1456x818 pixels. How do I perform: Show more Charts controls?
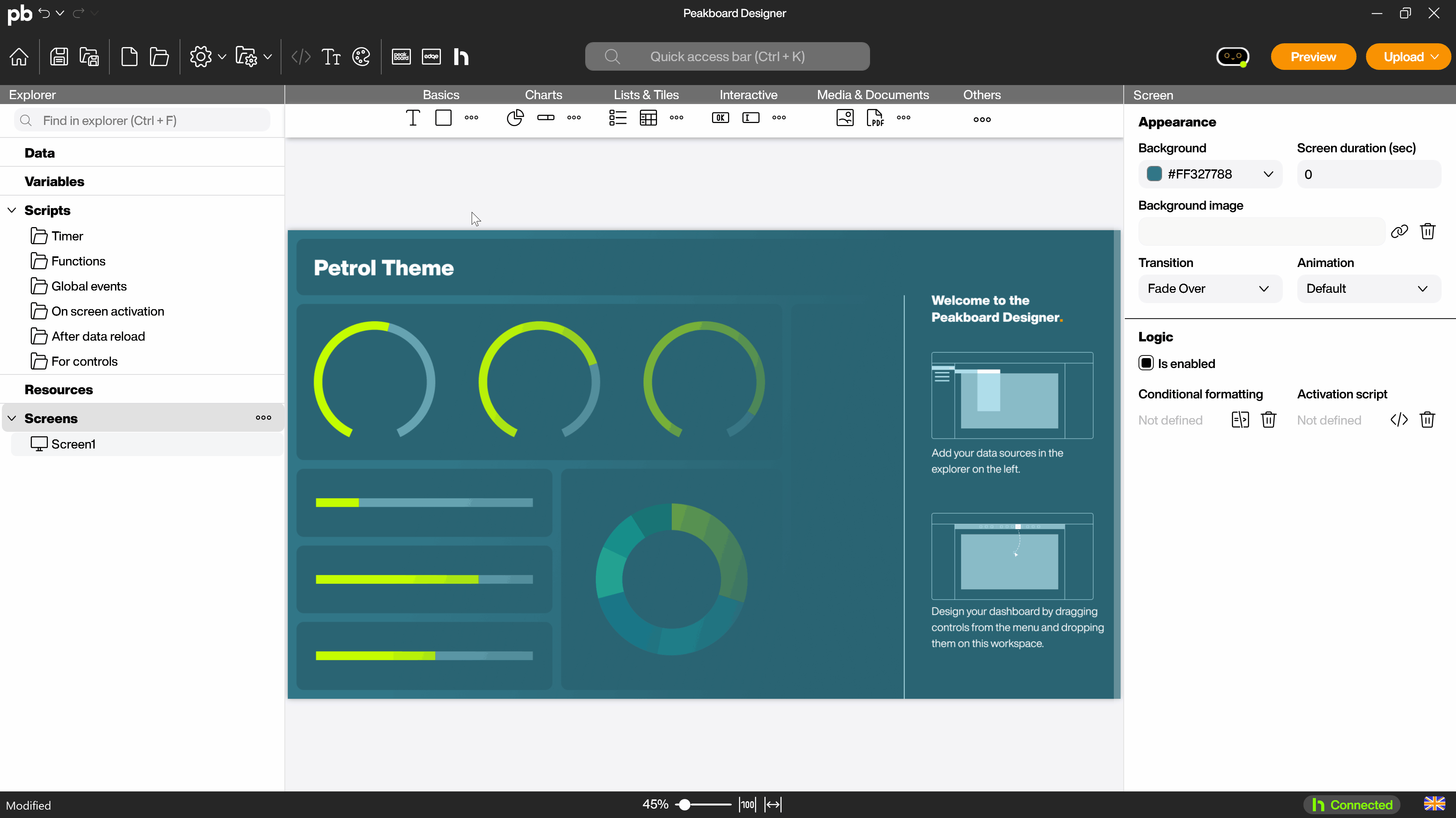pos(574,118)
